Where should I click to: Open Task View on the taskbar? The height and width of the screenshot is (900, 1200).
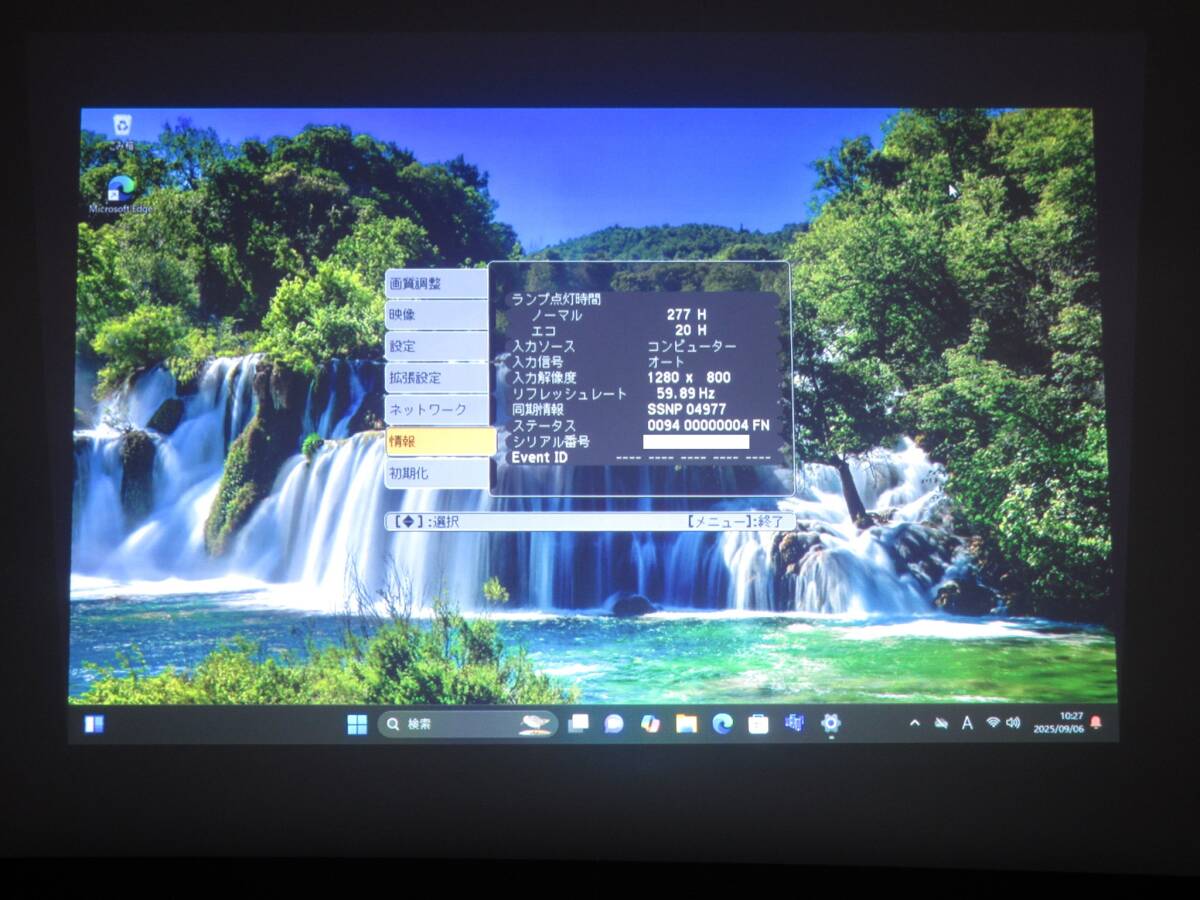[578, 723]
